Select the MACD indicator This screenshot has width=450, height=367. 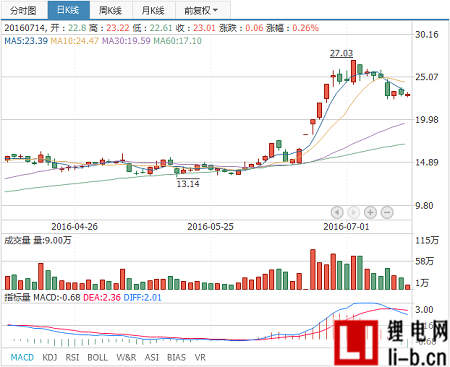click(22, 357)
